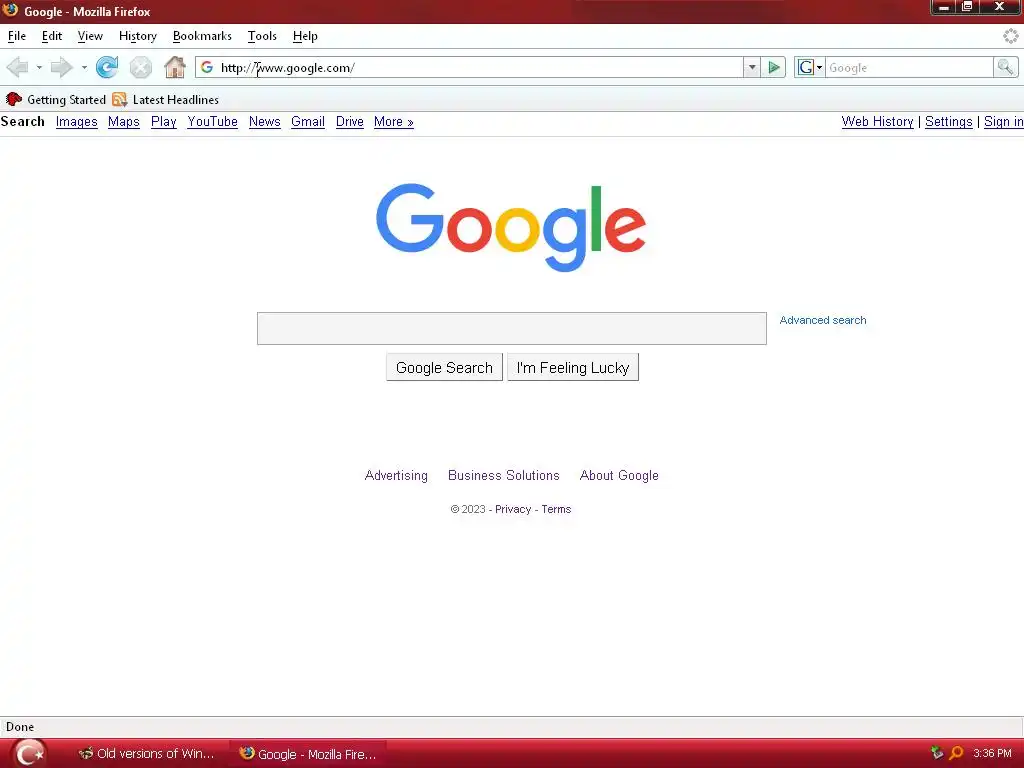Image resolution: width=1024 pixels, height=768 pixels.
Task: Open the About Google footer link
Action: coord(619,475)
